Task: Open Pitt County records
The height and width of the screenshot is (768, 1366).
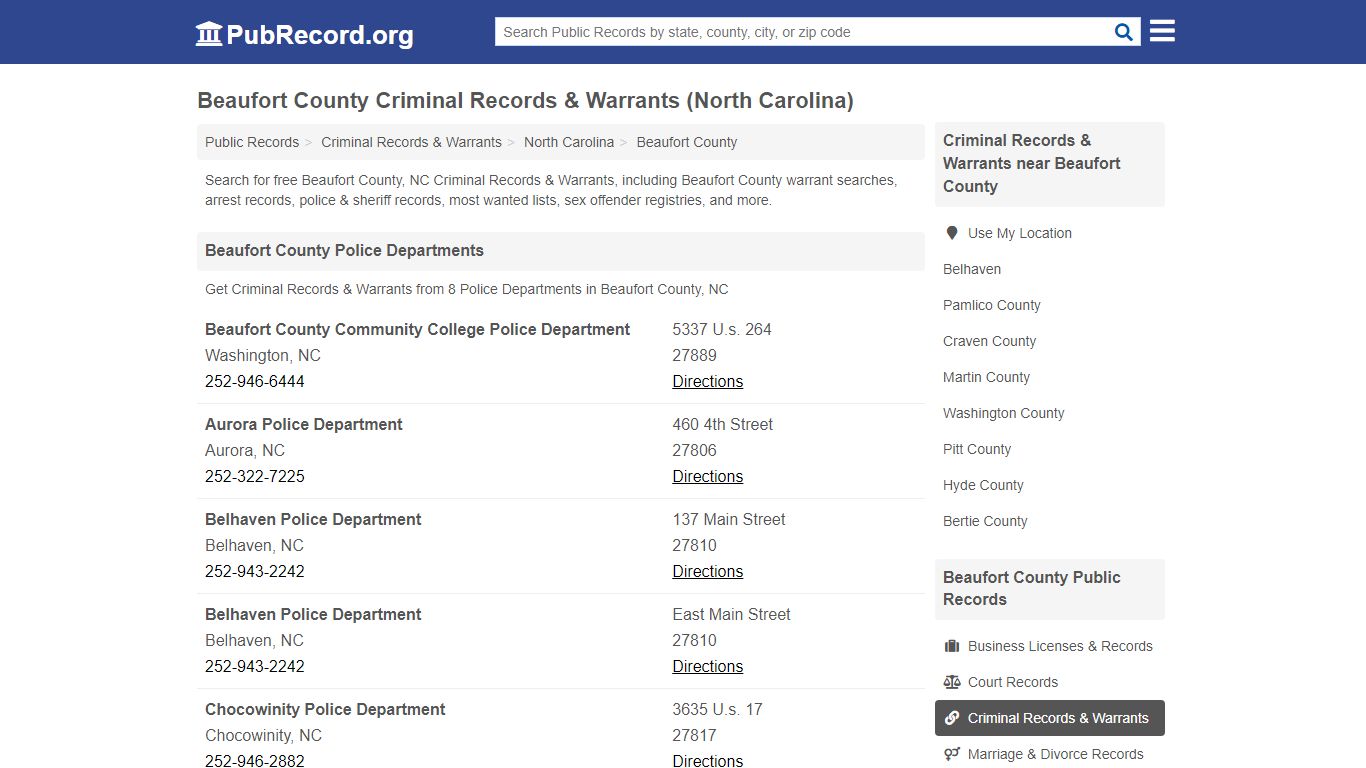Action: (977, 449)
